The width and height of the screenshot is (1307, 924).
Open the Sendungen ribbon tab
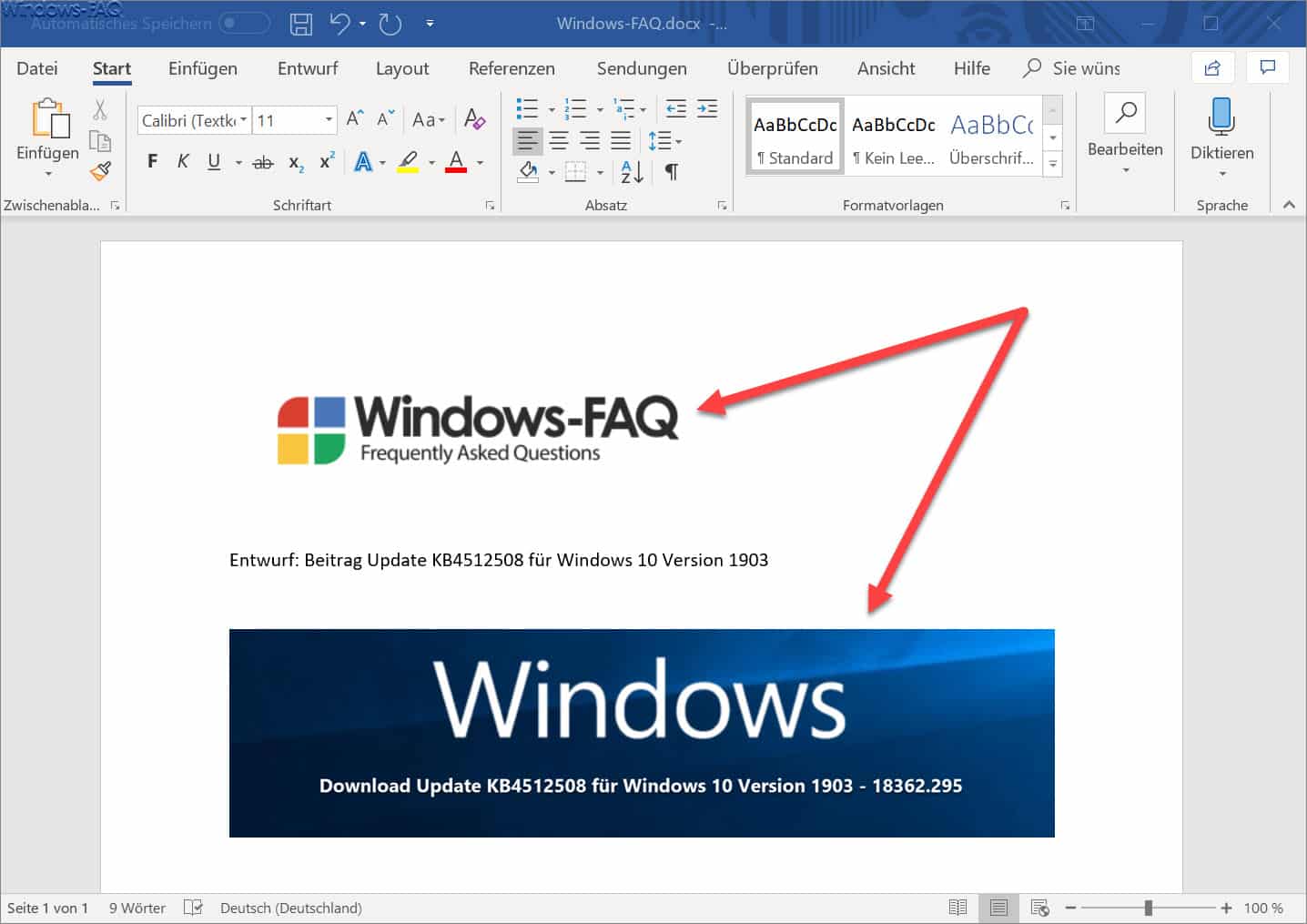tap(642, 68)
